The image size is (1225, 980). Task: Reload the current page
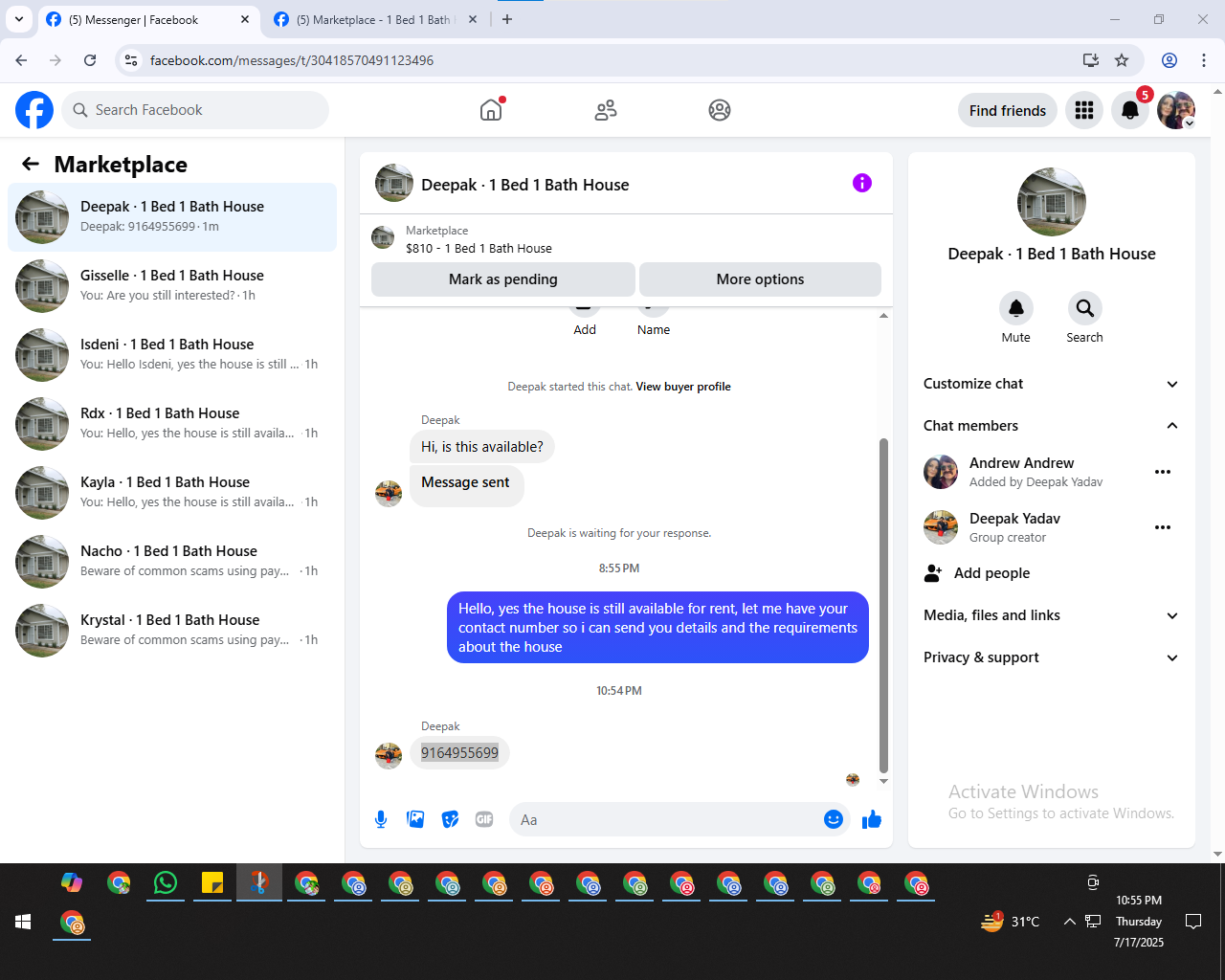[x=90, y=60]
